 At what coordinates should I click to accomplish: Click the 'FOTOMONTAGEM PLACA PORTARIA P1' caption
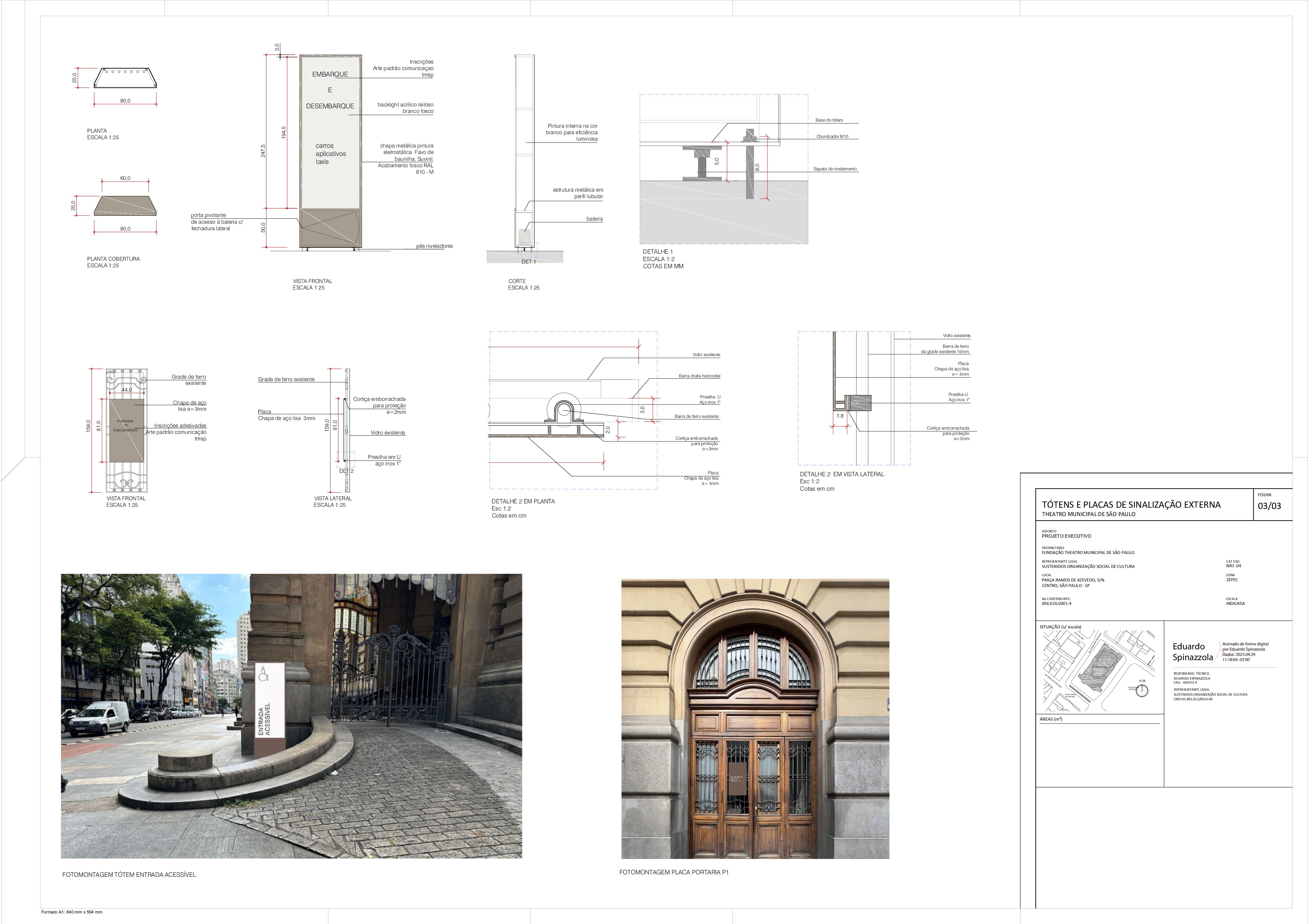[674, 872]
